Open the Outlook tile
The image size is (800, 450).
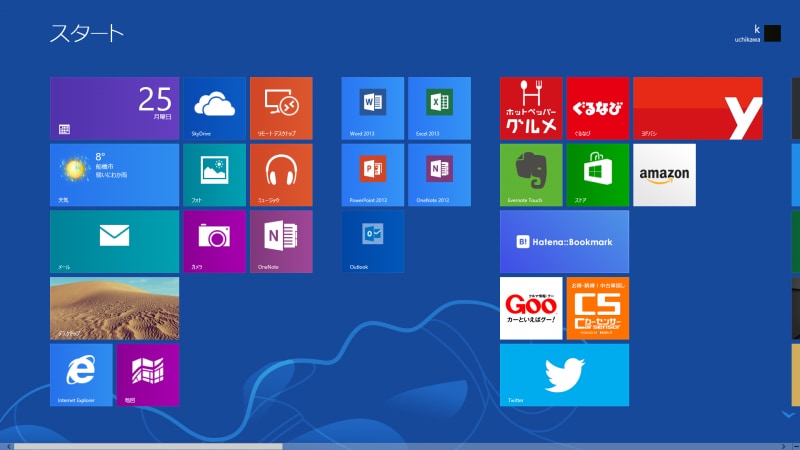click(372, 241)
